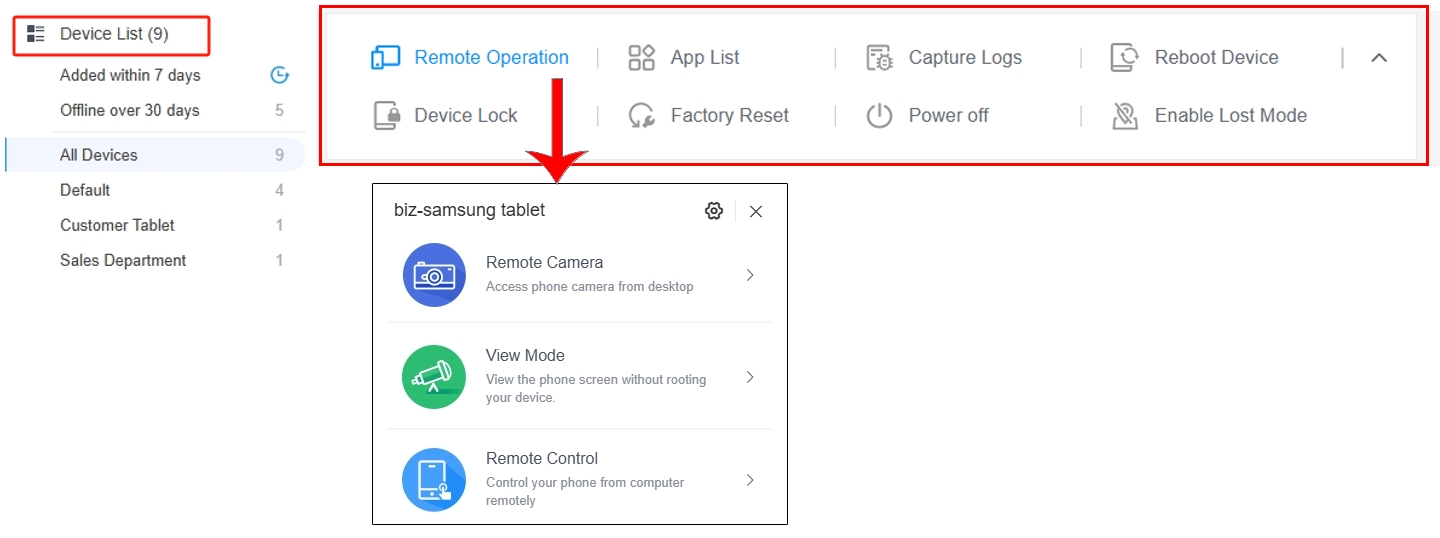Open the Remote Camera option
The height and width of the screenshot is (538, 1440).
point(580,275)
